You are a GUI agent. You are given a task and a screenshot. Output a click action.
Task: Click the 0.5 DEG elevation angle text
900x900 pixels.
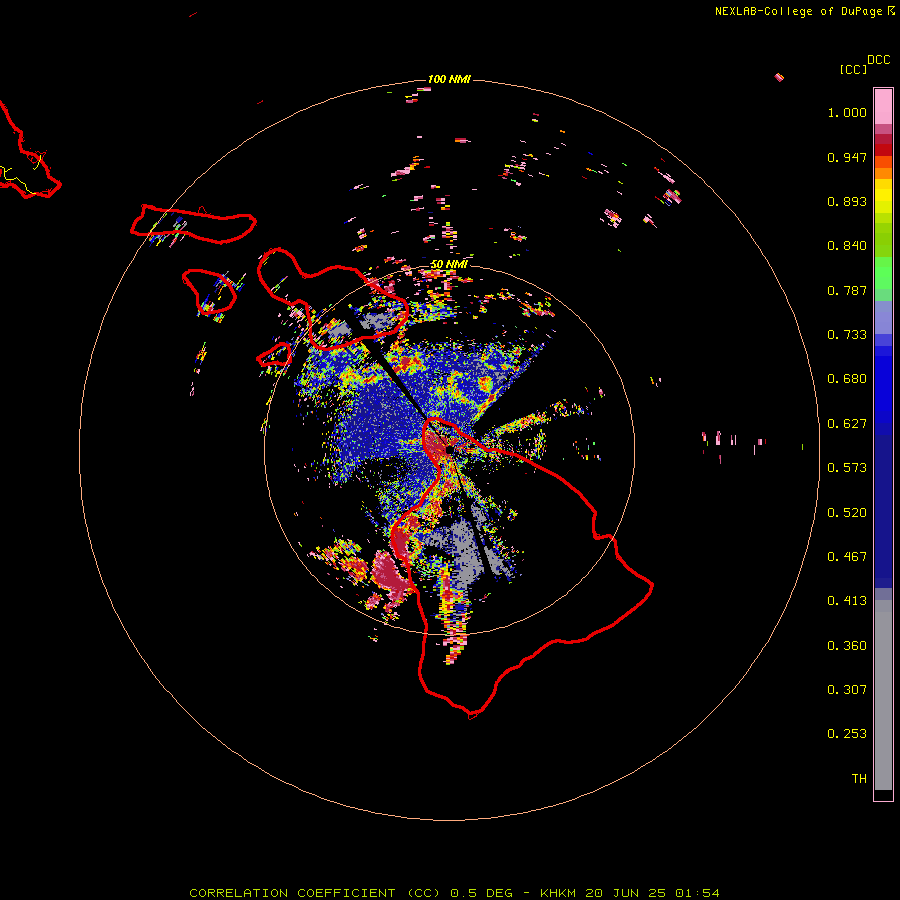click(482, 893)
